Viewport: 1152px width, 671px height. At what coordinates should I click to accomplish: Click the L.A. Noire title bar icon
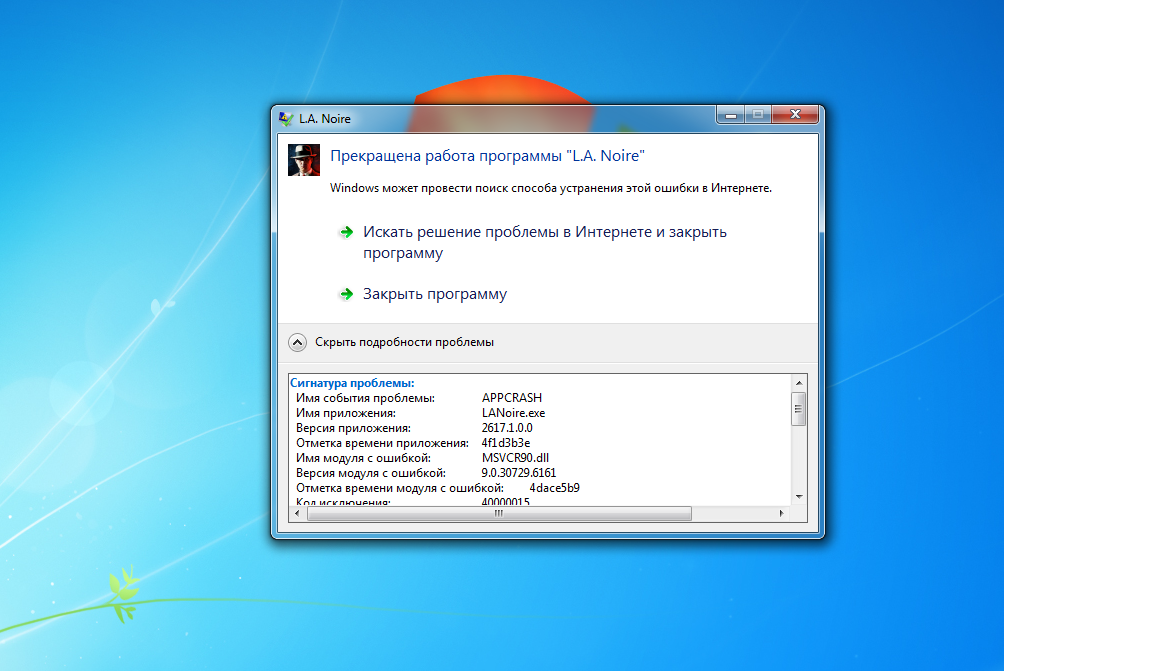coord(286,118)
